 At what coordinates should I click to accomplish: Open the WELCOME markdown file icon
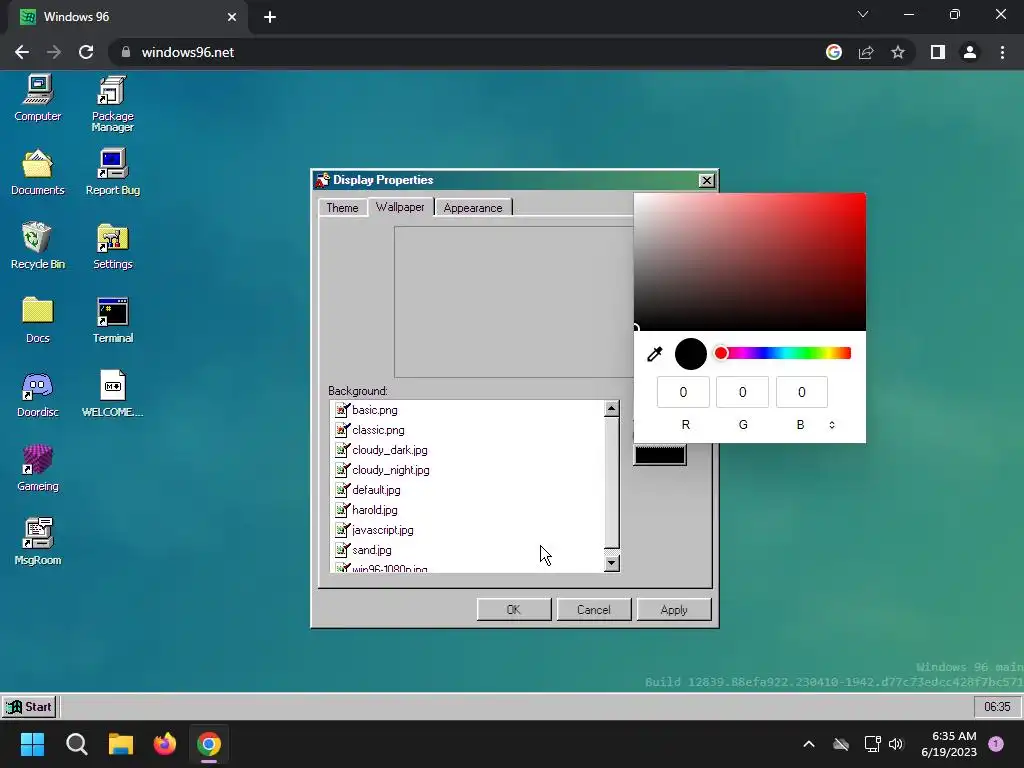click(112, 394)
